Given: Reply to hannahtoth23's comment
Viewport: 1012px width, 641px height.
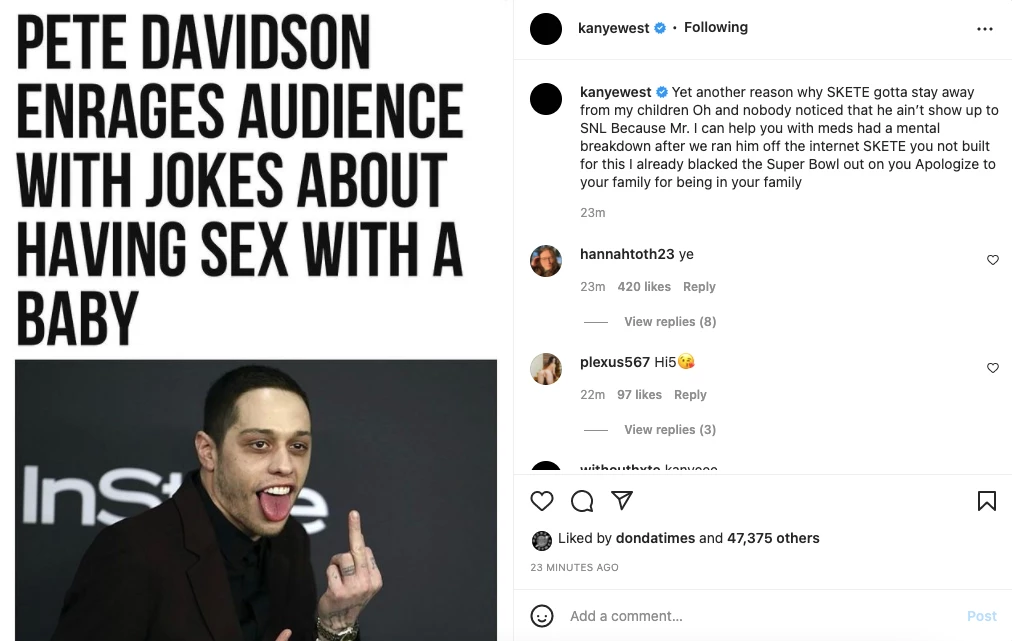Looking at the screenshot, I should (699, 287).
